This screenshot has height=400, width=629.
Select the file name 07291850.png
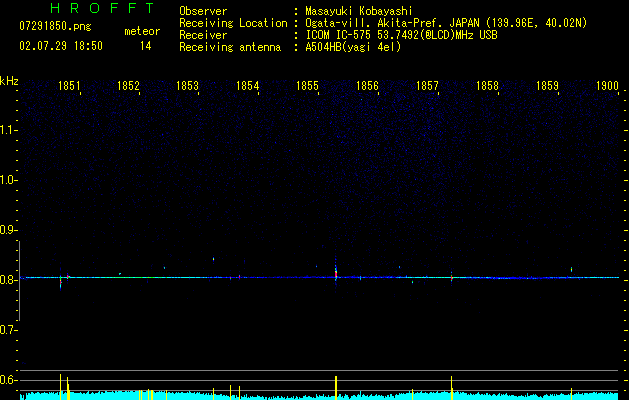pyautogui.click(x=55, y=26)
